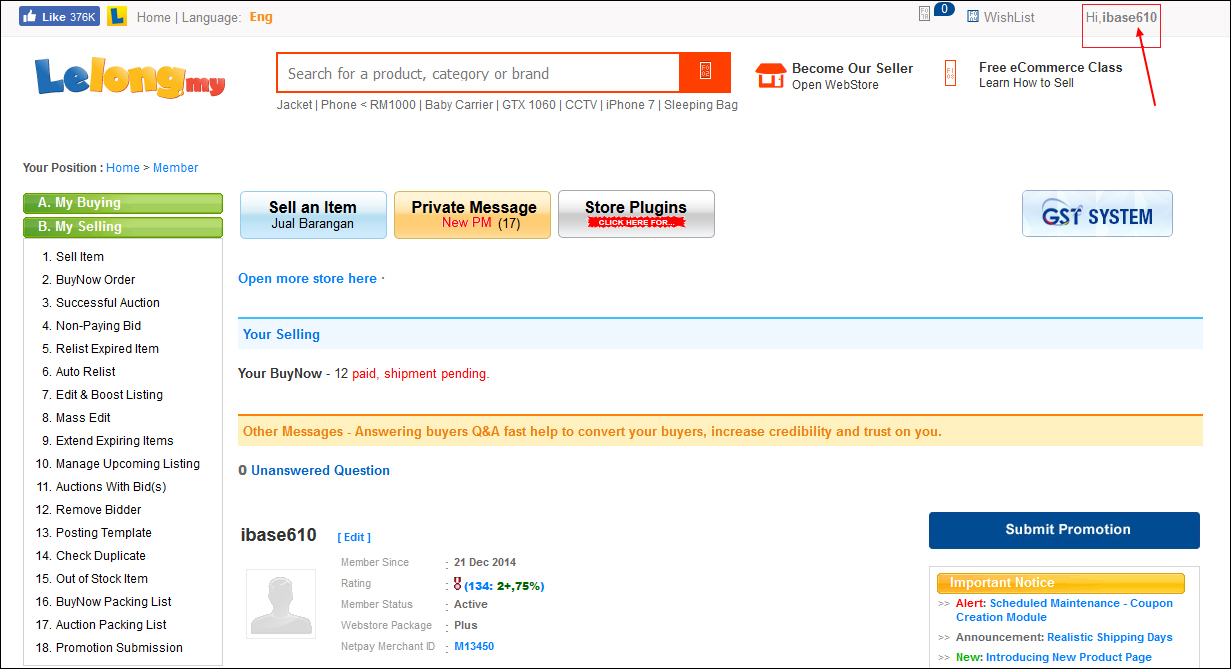Click Member in the breadcrumb
Viewport: 1231px width, 669px height.
point(175,168)
